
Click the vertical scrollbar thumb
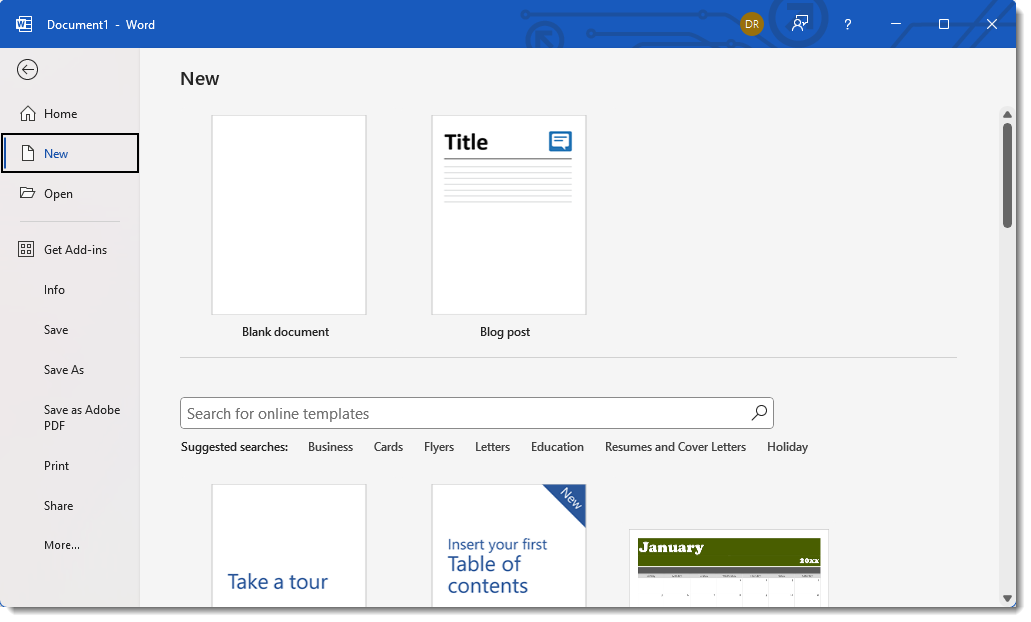pos(1007,176)
